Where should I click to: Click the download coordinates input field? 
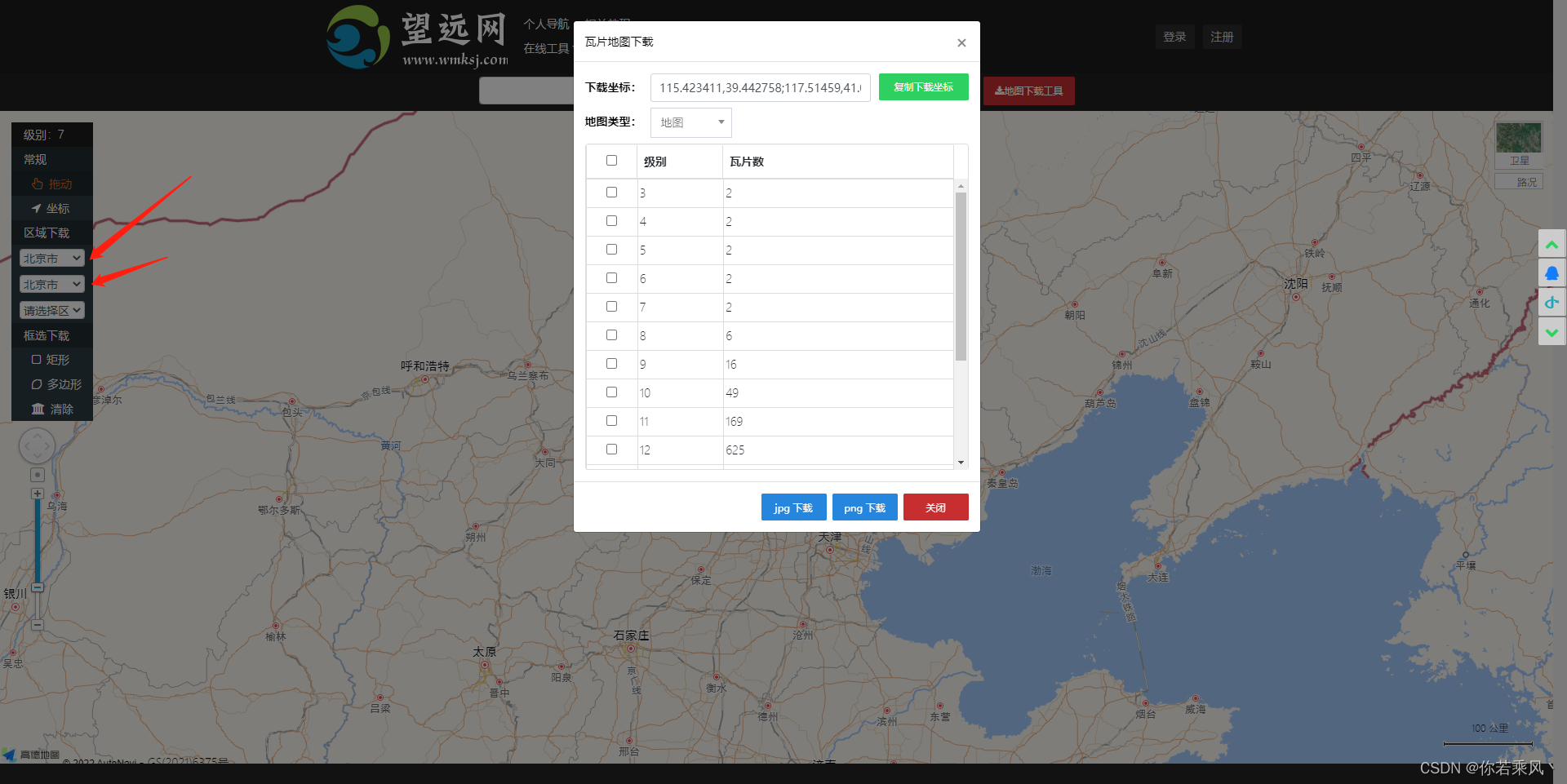click(x=761, y=87)
